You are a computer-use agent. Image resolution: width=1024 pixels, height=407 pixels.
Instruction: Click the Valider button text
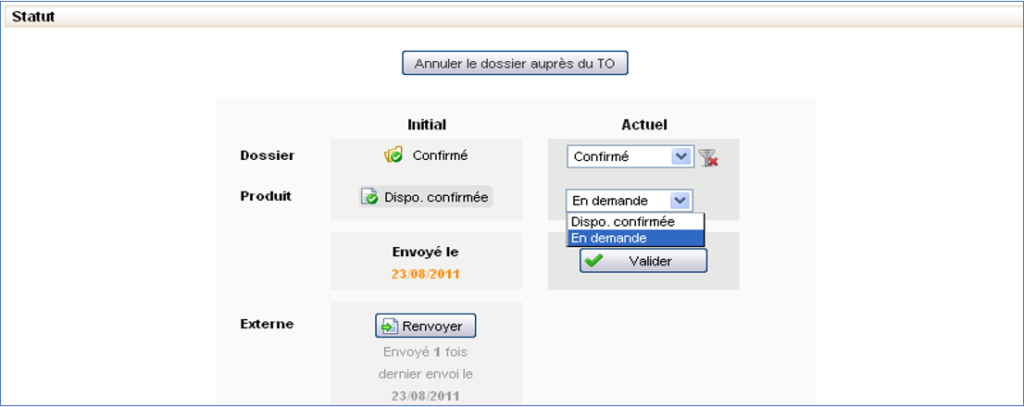[650, 261]
